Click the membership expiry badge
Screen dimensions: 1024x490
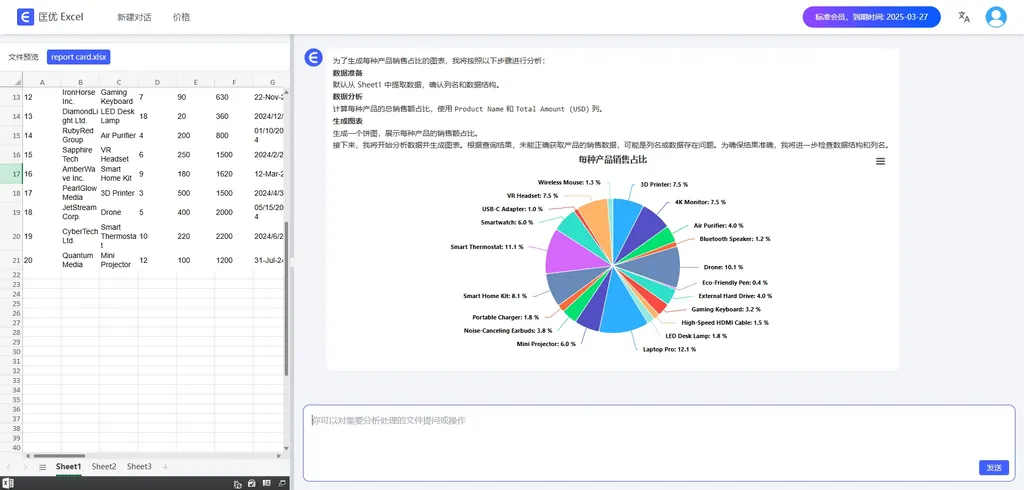(870, 17)
